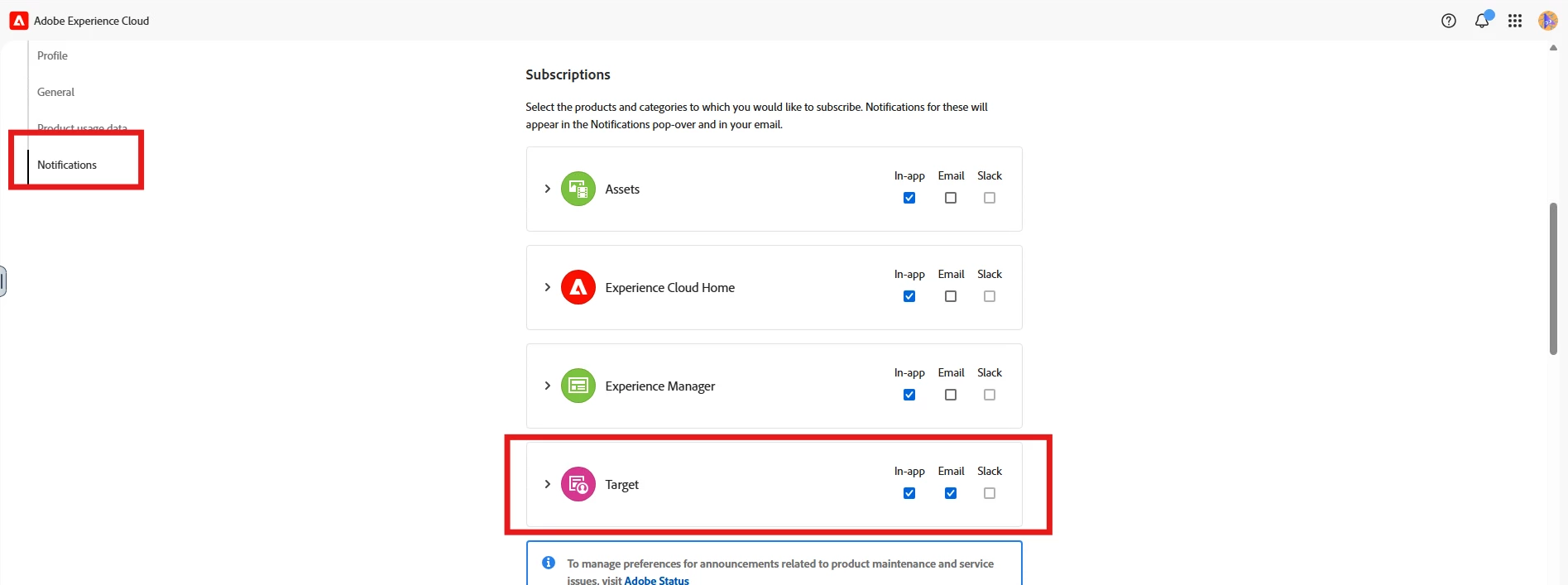Viewport: 1568px width, 585px height.
Task: Open the Help question mark icon
Action: coord(1449,21)
